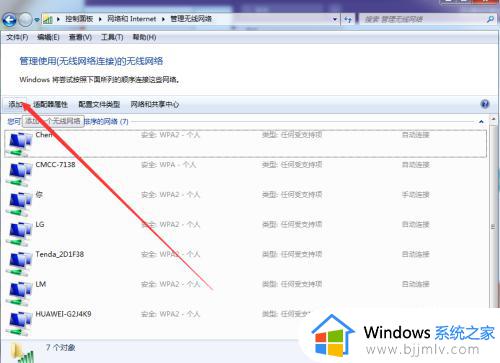Click the refresh button next to the address bar
Screen dimensions: 500x363
point(348,19)
